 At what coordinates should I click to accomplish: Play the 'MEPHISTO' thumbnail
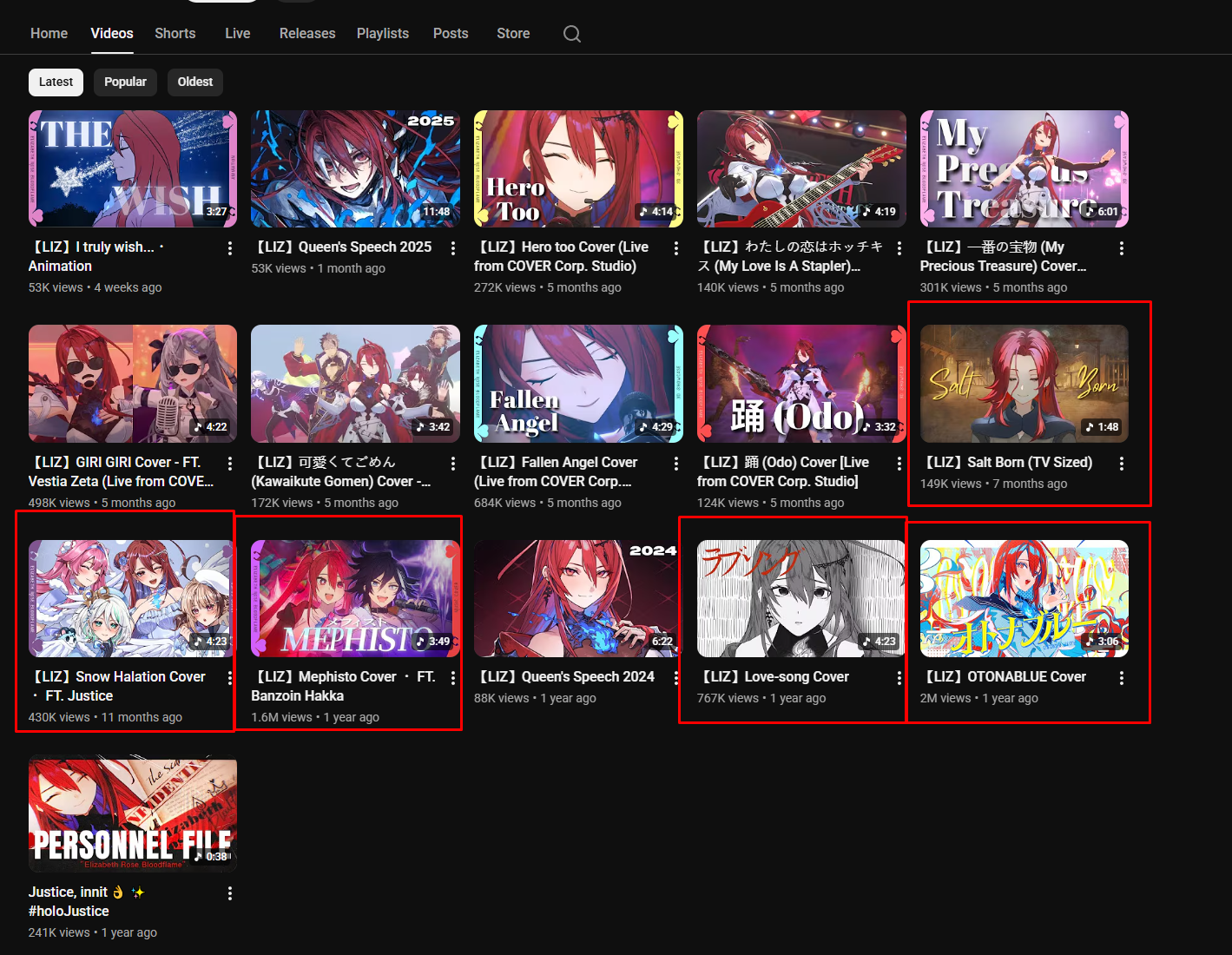pos(356,598)
